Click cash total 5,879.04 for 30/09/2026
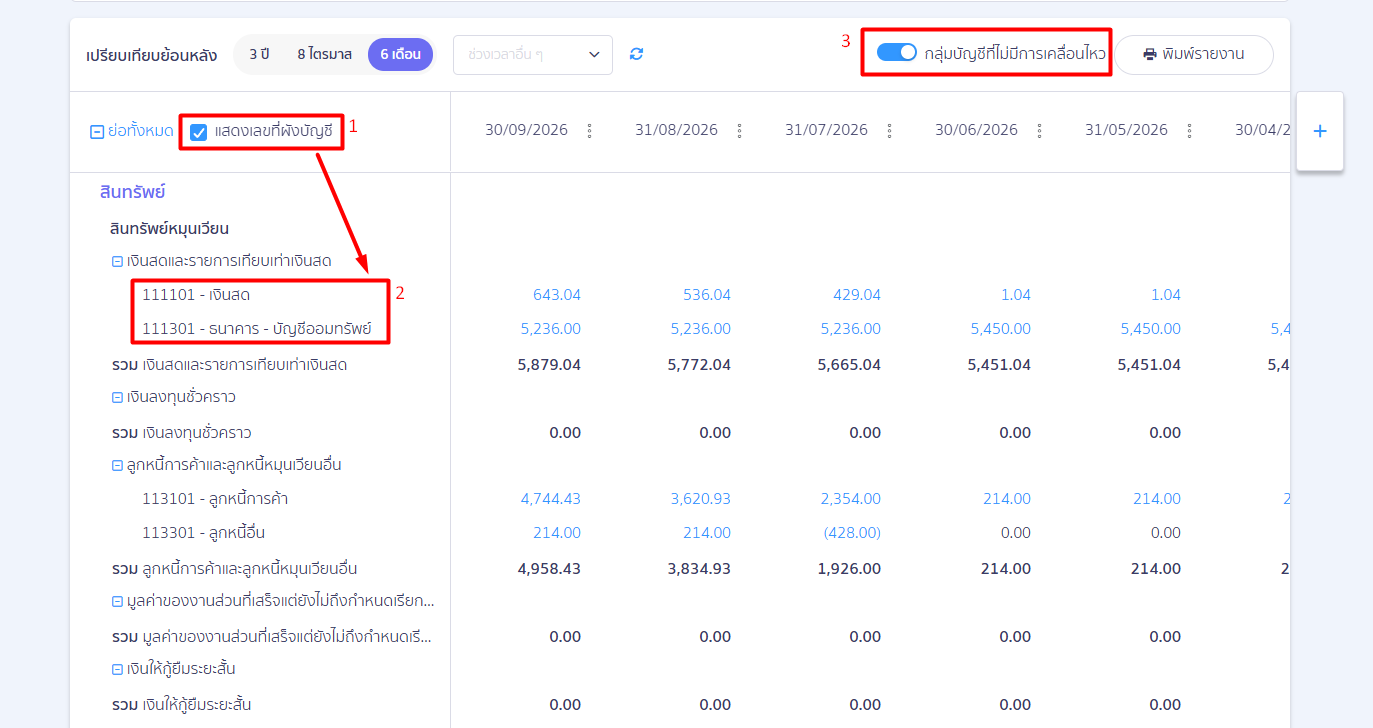The image size is (1373, 728). [x=549, y=365]
